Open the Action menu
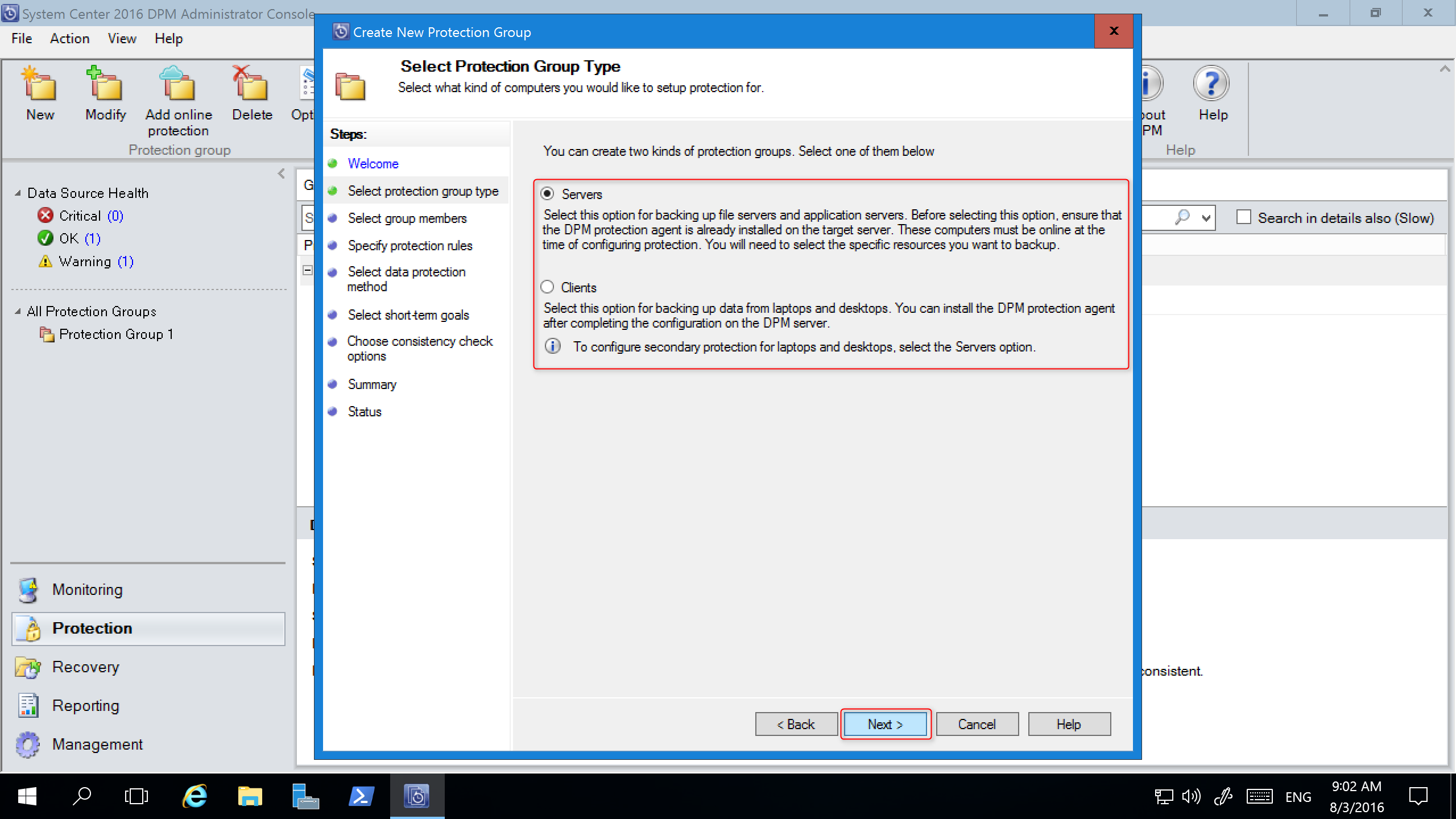This screenshot has height=819, width=1456. click(x=69, y=38)
